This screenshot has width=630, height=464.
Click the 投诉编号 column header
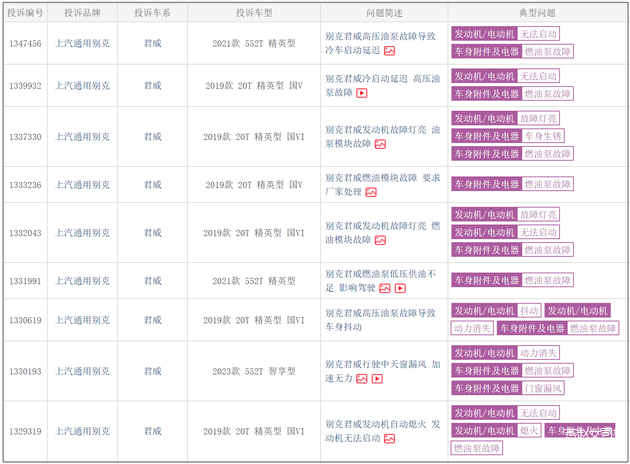tap(25, 13)
